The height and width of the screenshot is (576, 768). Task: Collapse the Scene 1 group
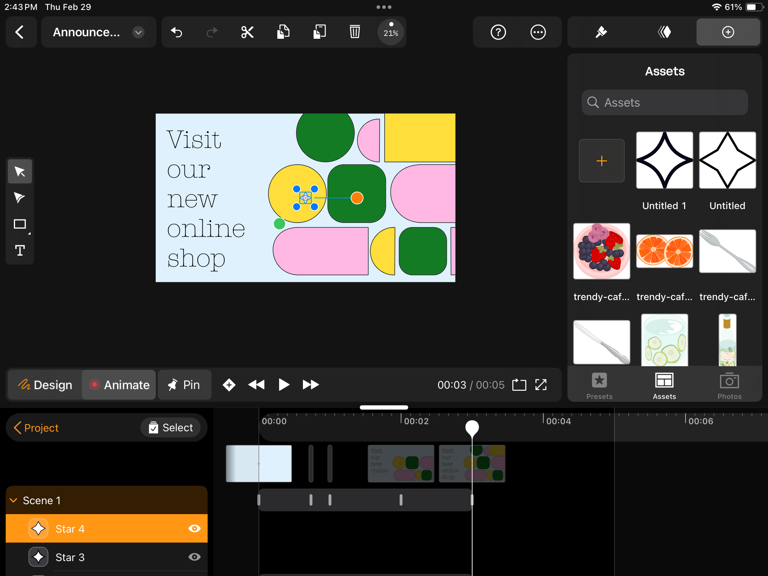14,501
